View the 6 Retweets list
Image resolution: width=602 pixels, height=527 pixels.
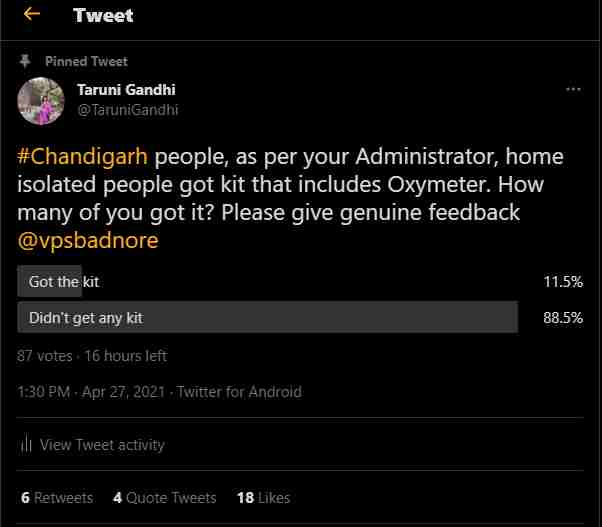click(x=57, y=498)
